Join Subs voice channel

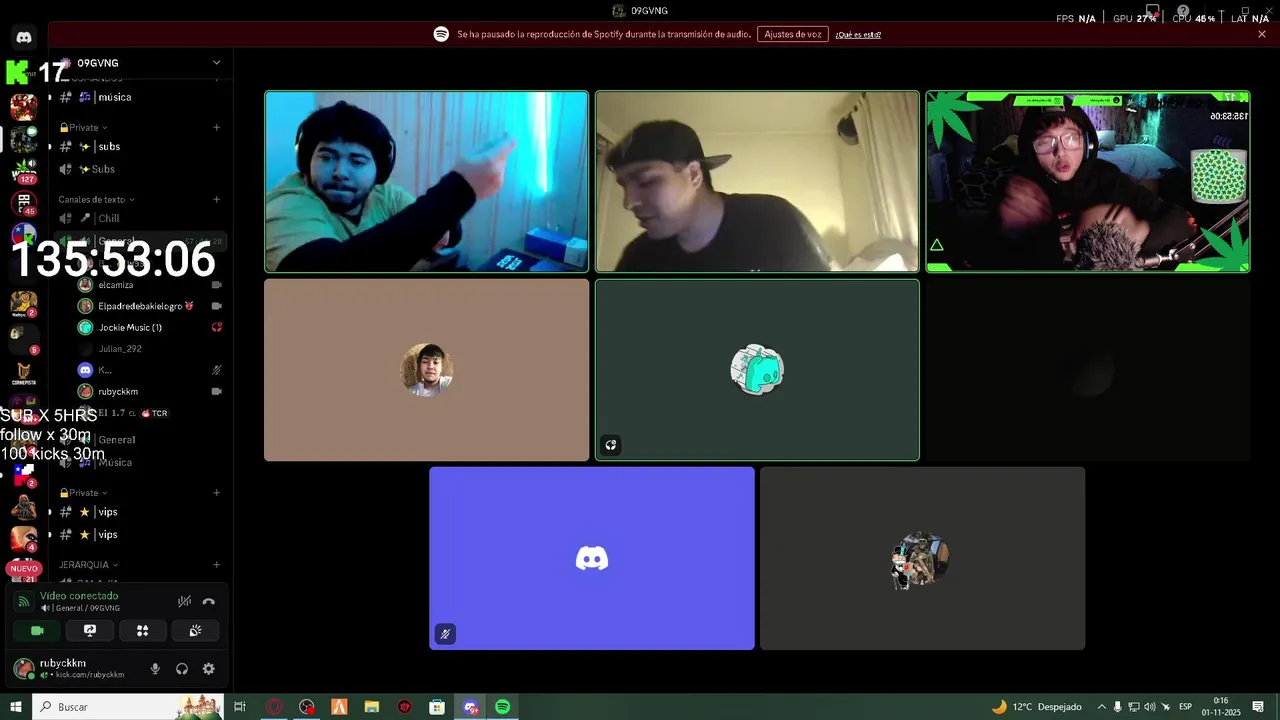coord(140,169)
